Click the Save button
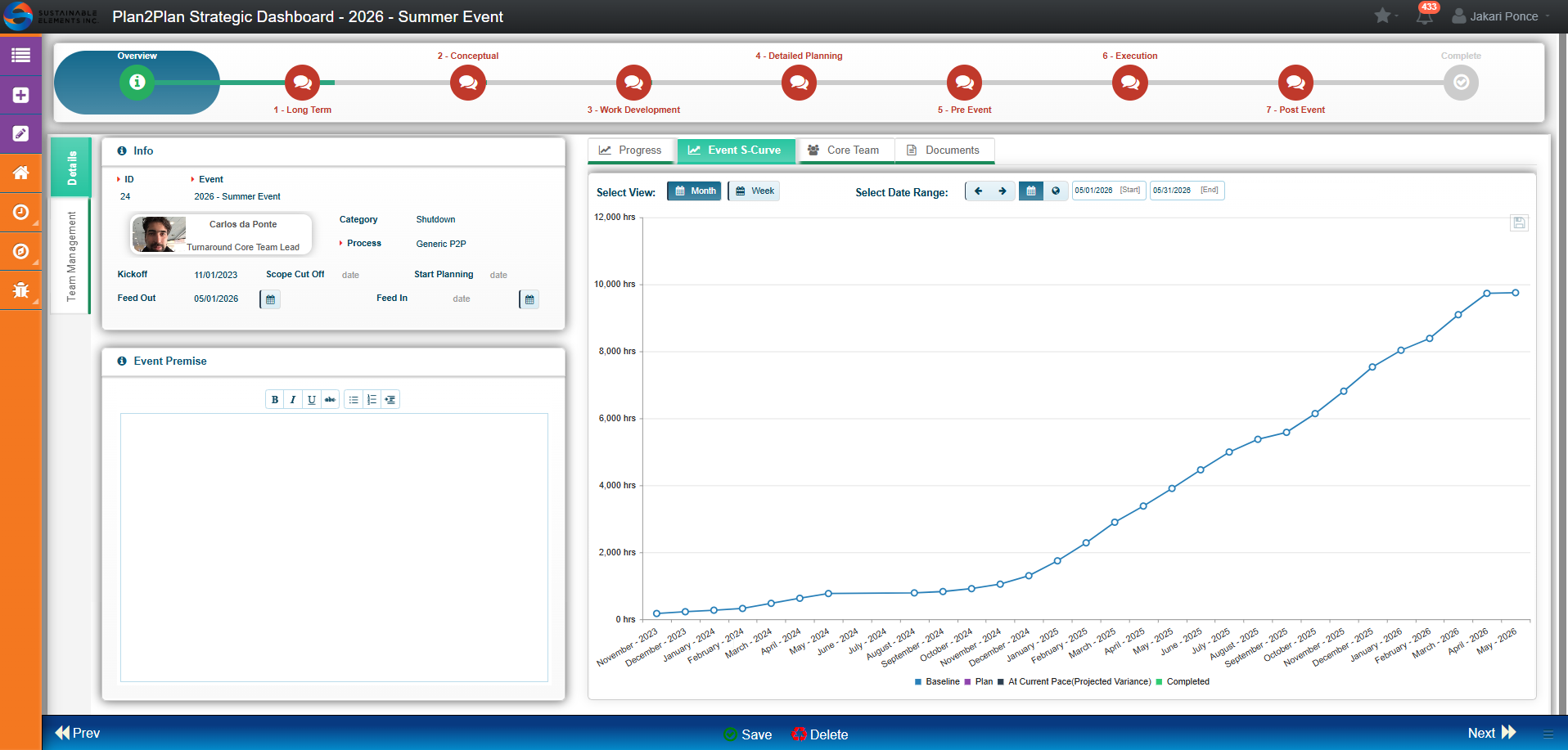Screen dimensions: 1568x750 tap(748, 734)
